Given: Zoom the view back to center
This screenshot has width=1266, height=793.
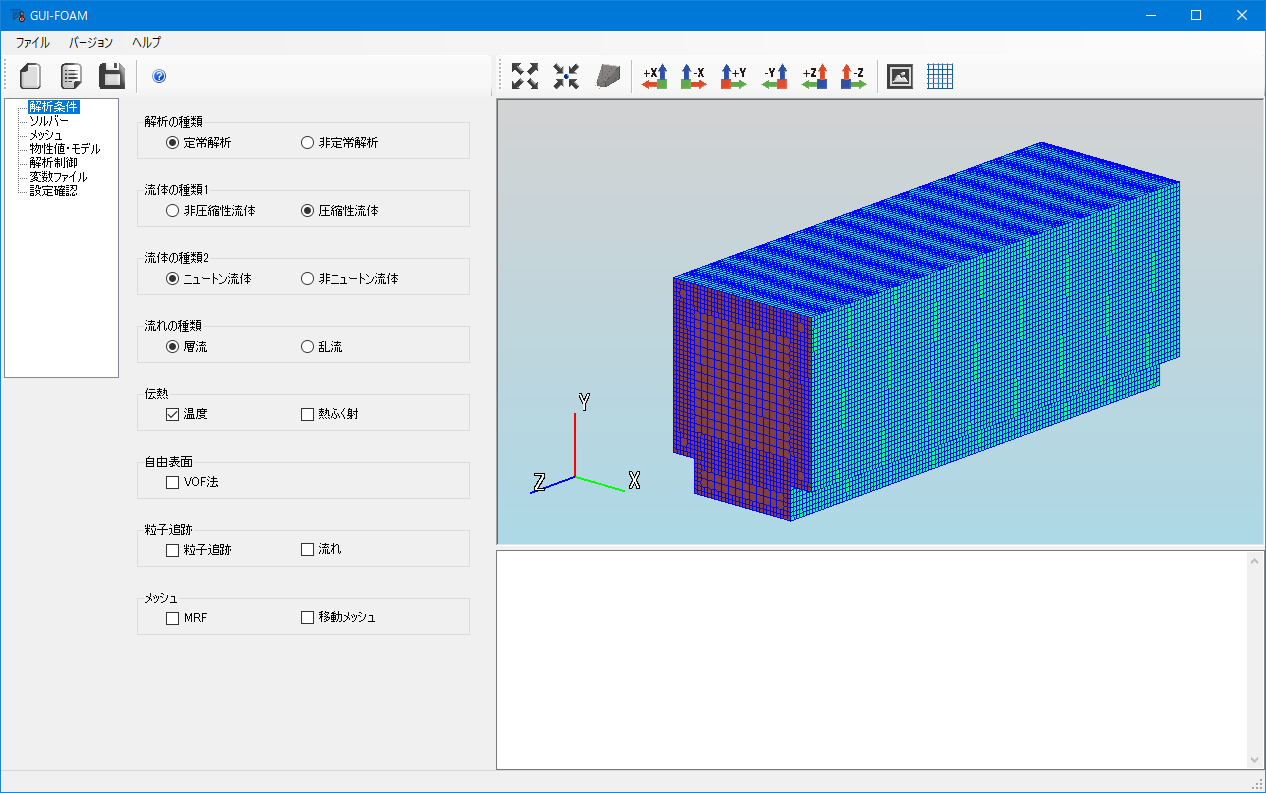Looking at the screenshot, I should pos(564,76).
